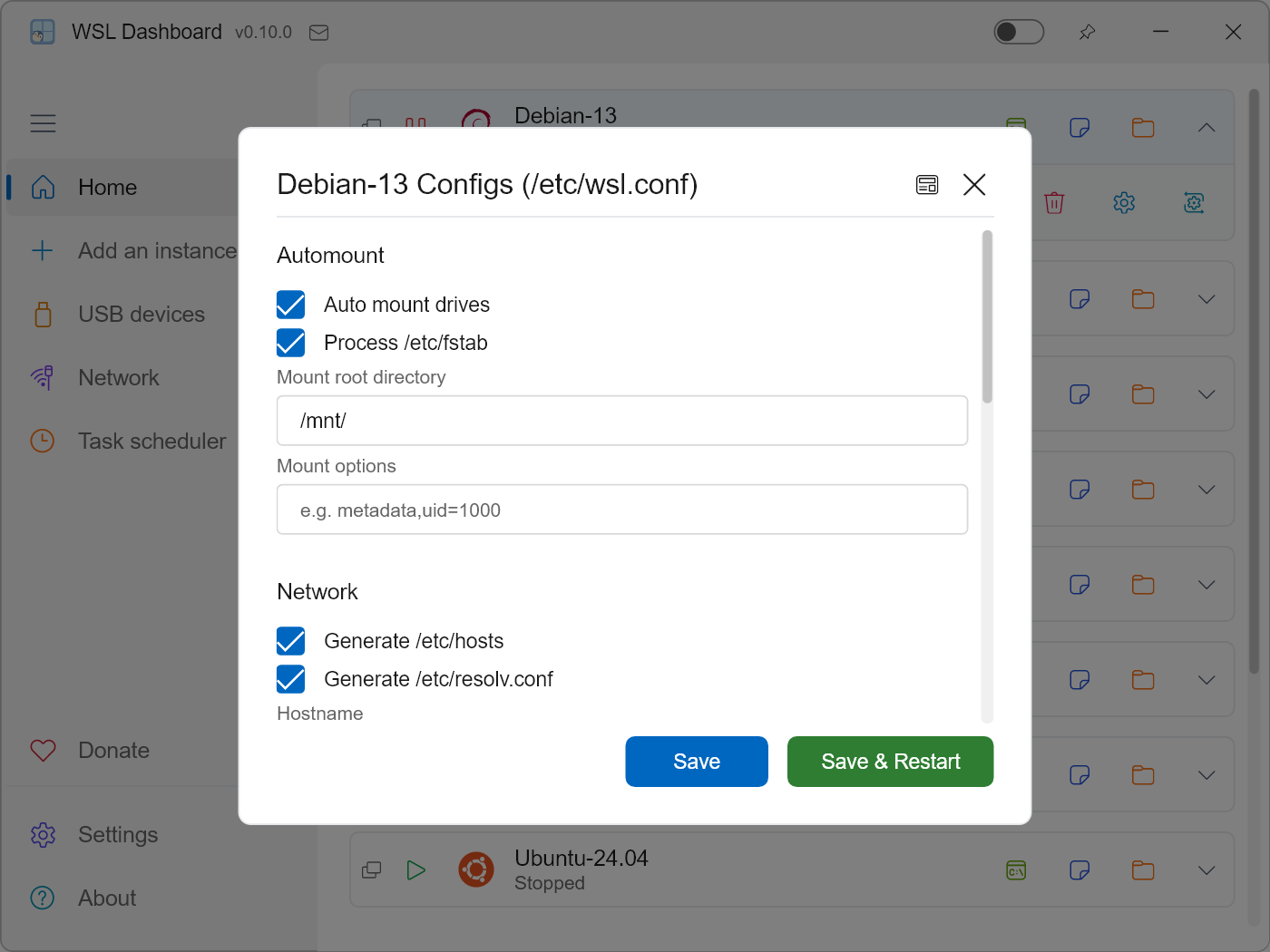Click the blue gear icon under Debian-13
Screen dimensions: 1270x952
pos(1124,203)
